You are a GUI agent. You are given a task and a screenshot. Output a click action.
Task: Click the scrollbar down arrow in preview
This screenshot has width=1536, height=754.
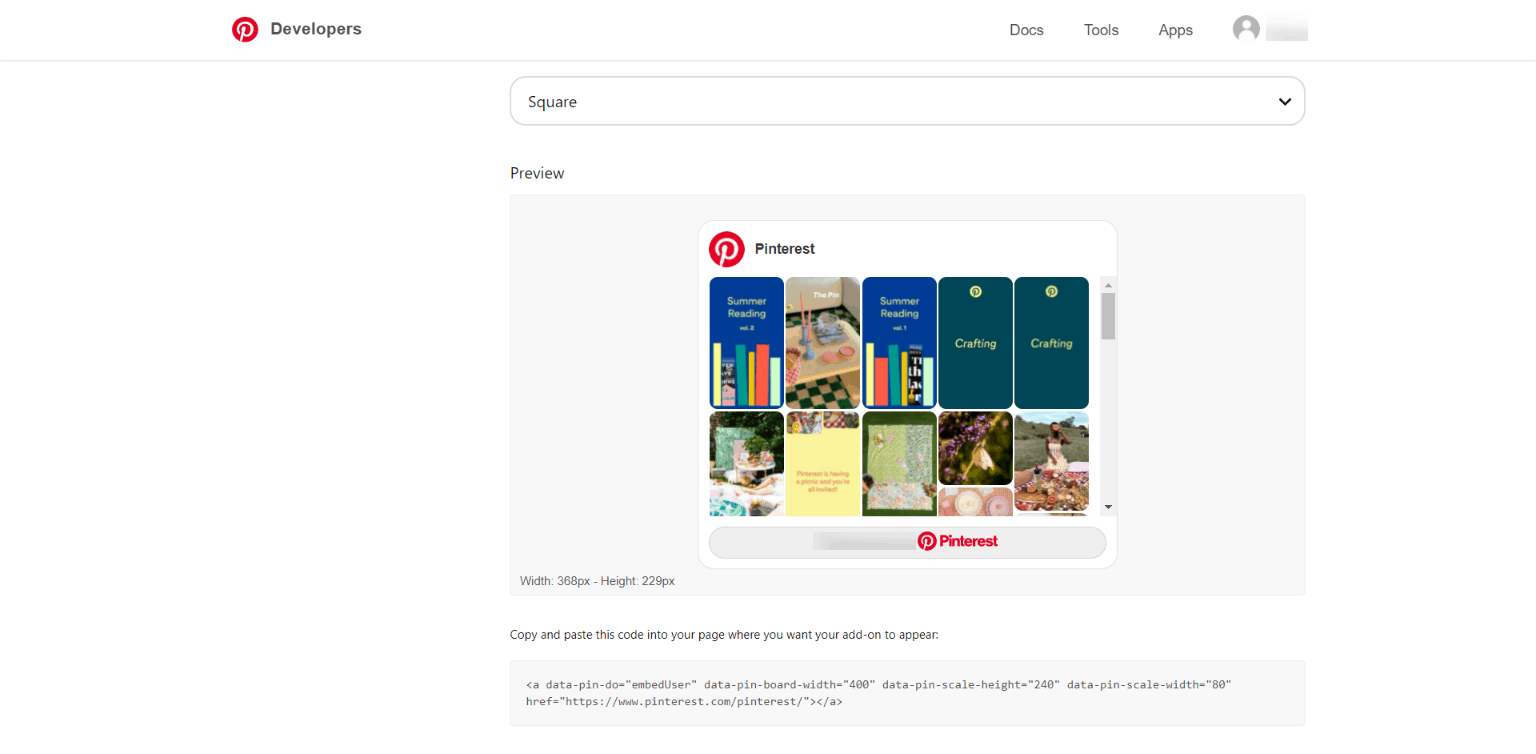pyautogui.click(x=1108, y=507)
